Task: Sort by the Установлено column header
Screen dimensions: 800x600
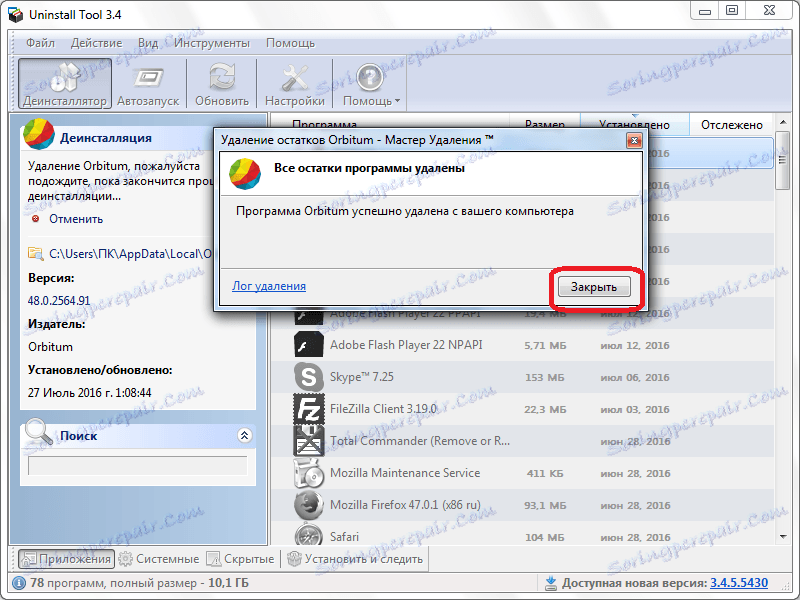Action: [634, 124]
